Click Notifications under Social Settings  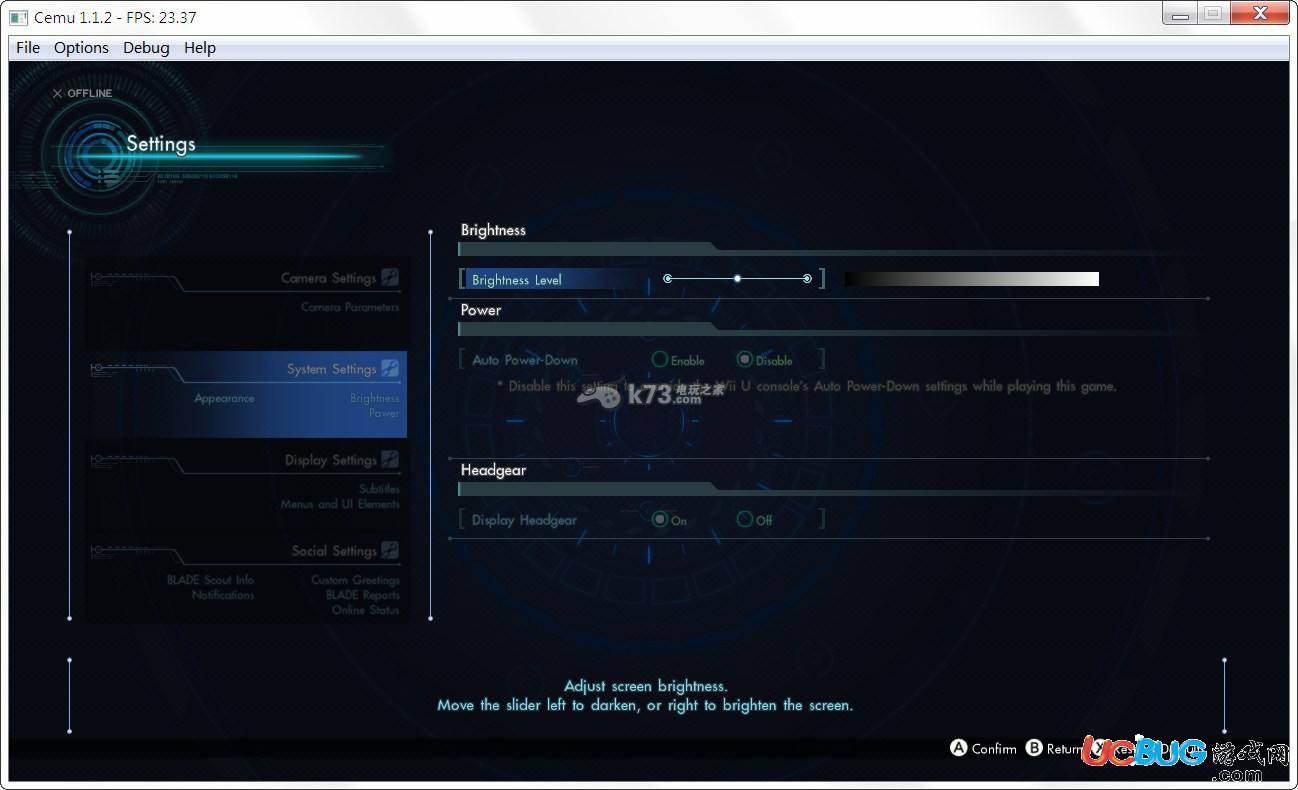(223, 595)
